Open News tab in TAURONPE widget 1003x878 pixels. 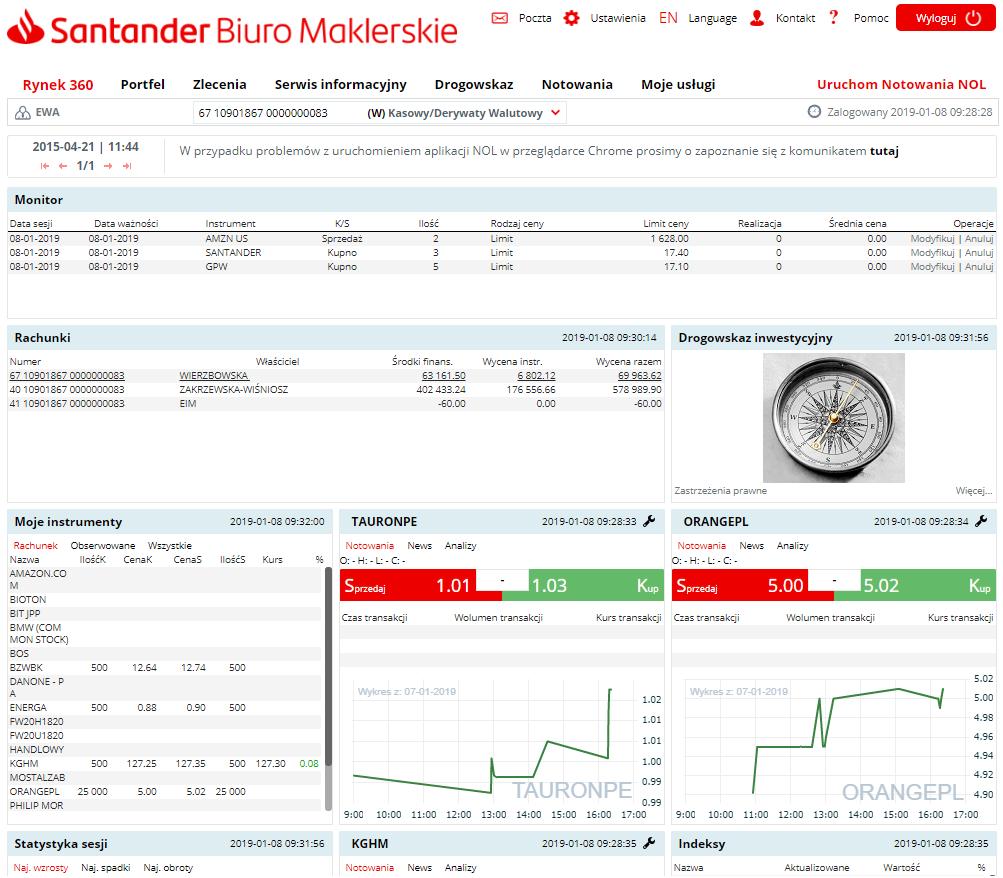[420, 545]
